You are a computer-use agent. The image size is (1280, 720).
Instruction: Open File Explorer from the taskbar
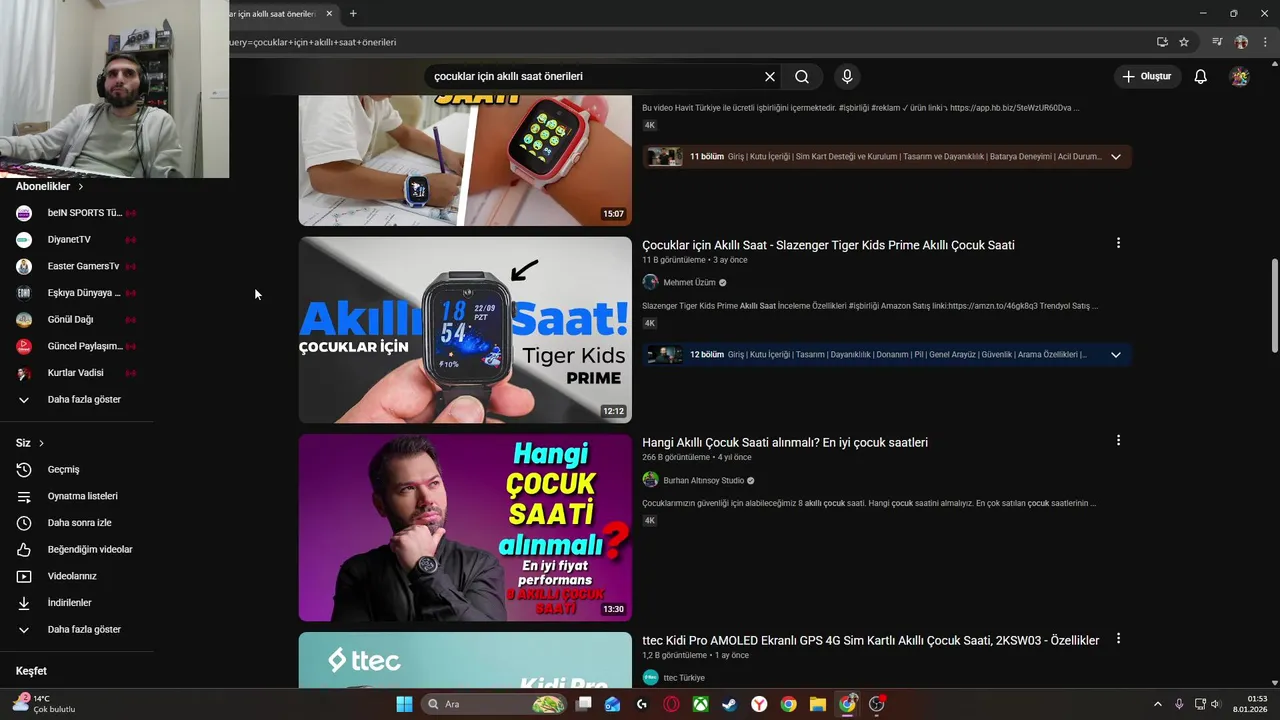point(817,704)
